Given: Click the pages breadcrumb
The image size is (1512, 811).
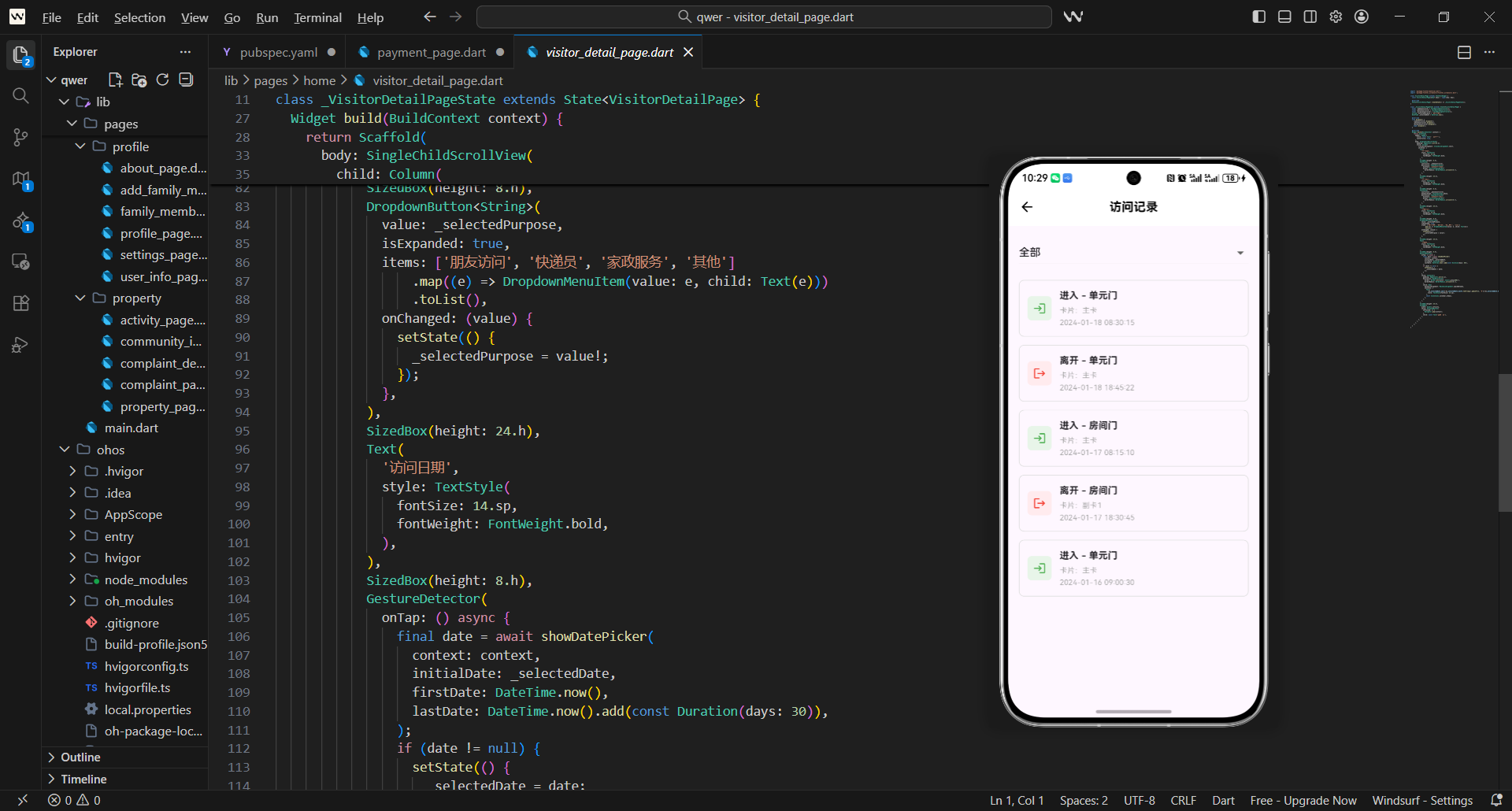Looking at the screenshot, I should [270, 80].
